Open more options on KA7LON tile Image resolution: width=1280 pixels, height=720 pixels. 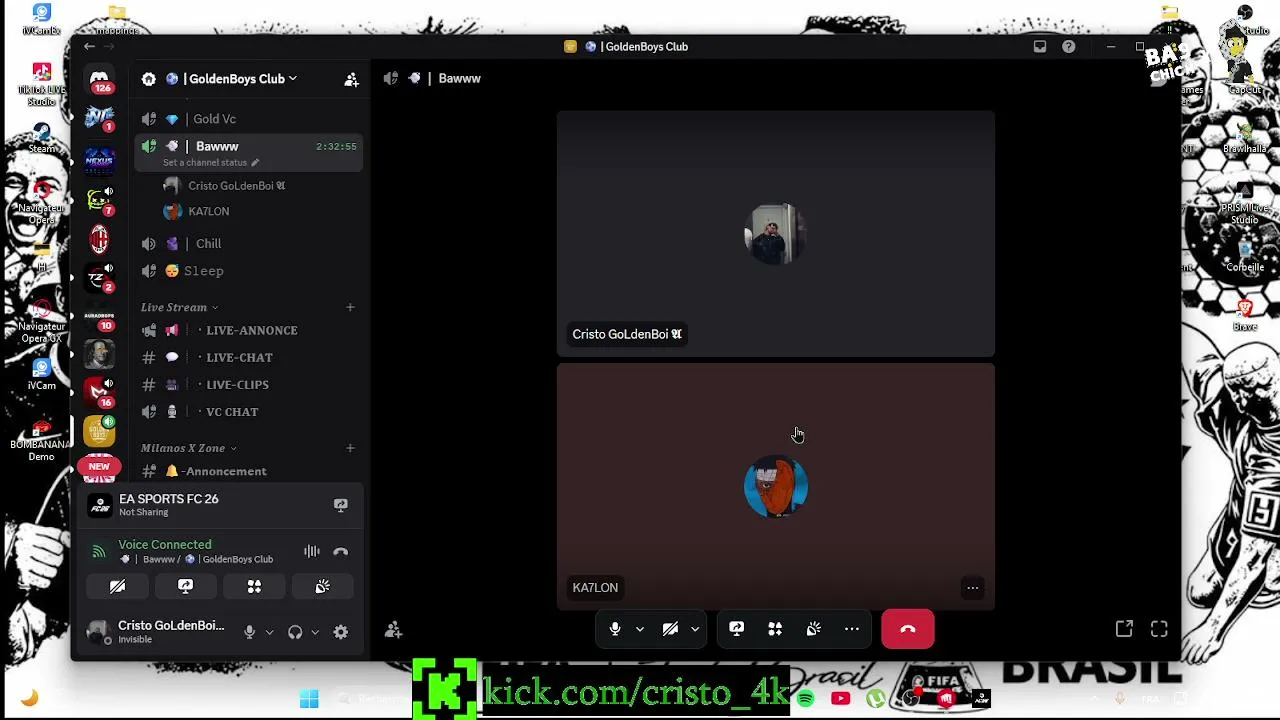[x=972, y=588]
